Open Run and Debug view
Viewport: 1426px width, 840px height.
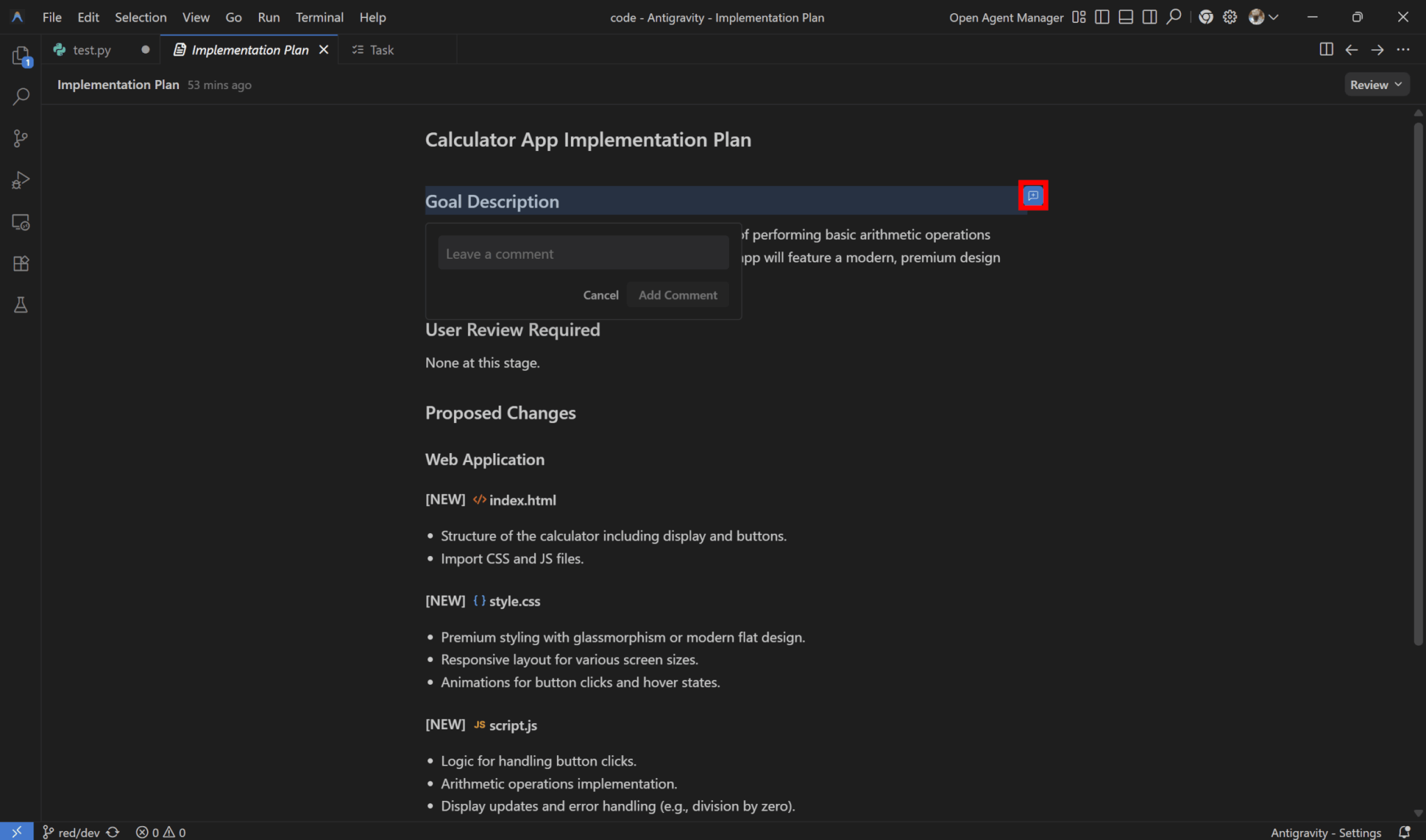pyautogui.click(x=21, y=180)
